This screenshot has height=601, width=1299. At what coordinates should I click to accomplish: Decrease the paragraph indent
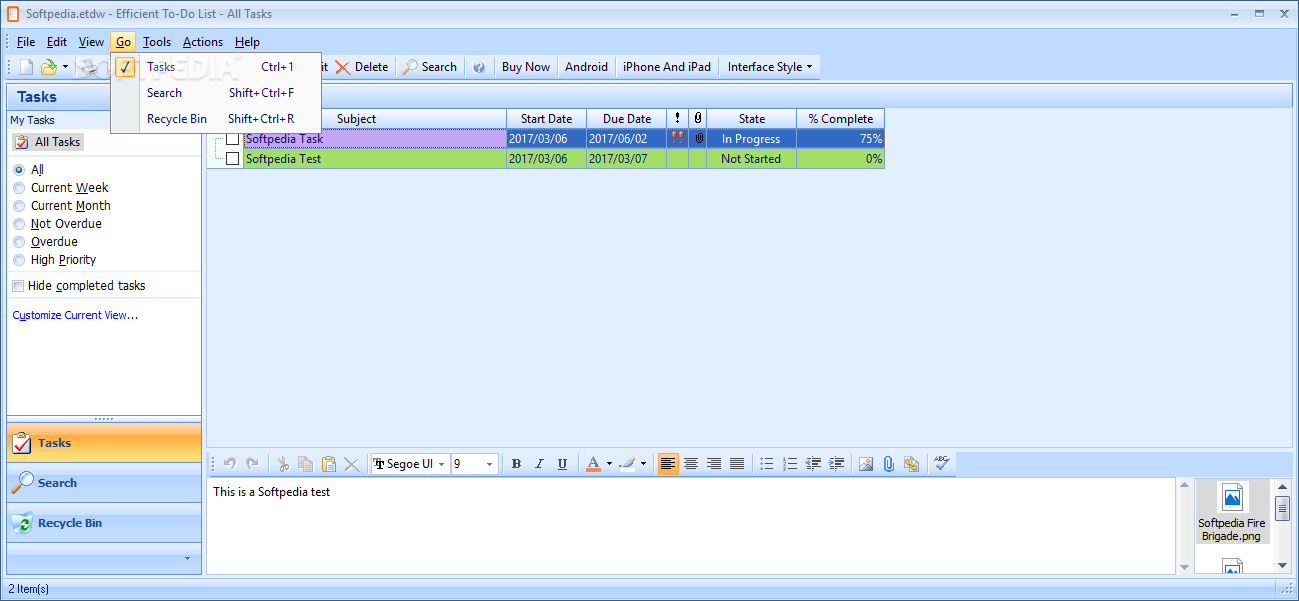(813, 464)
